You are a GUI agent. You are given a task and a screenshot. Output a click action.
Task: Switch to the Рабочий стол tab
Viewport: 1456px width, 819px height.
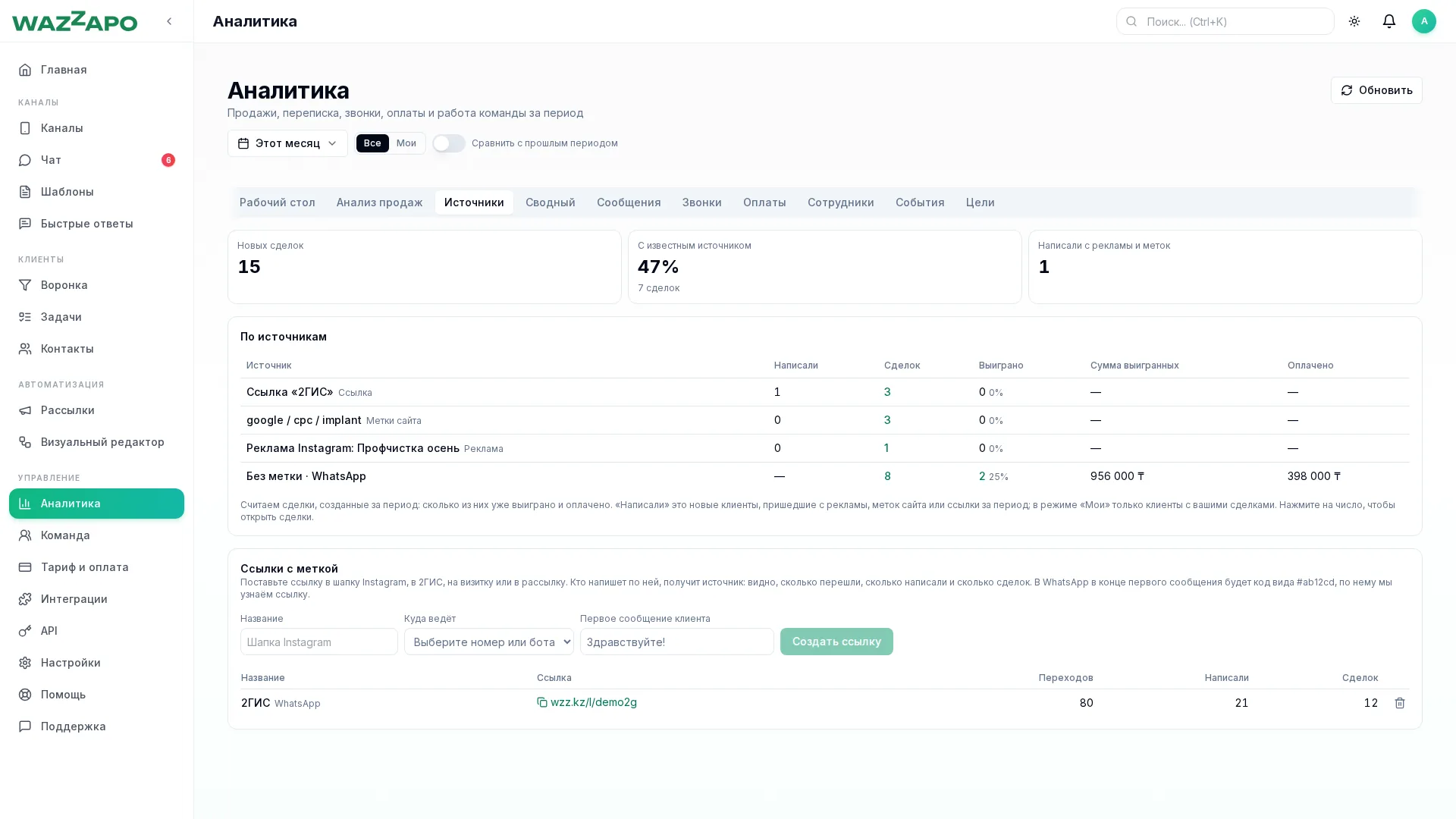(x=278, y=202)
